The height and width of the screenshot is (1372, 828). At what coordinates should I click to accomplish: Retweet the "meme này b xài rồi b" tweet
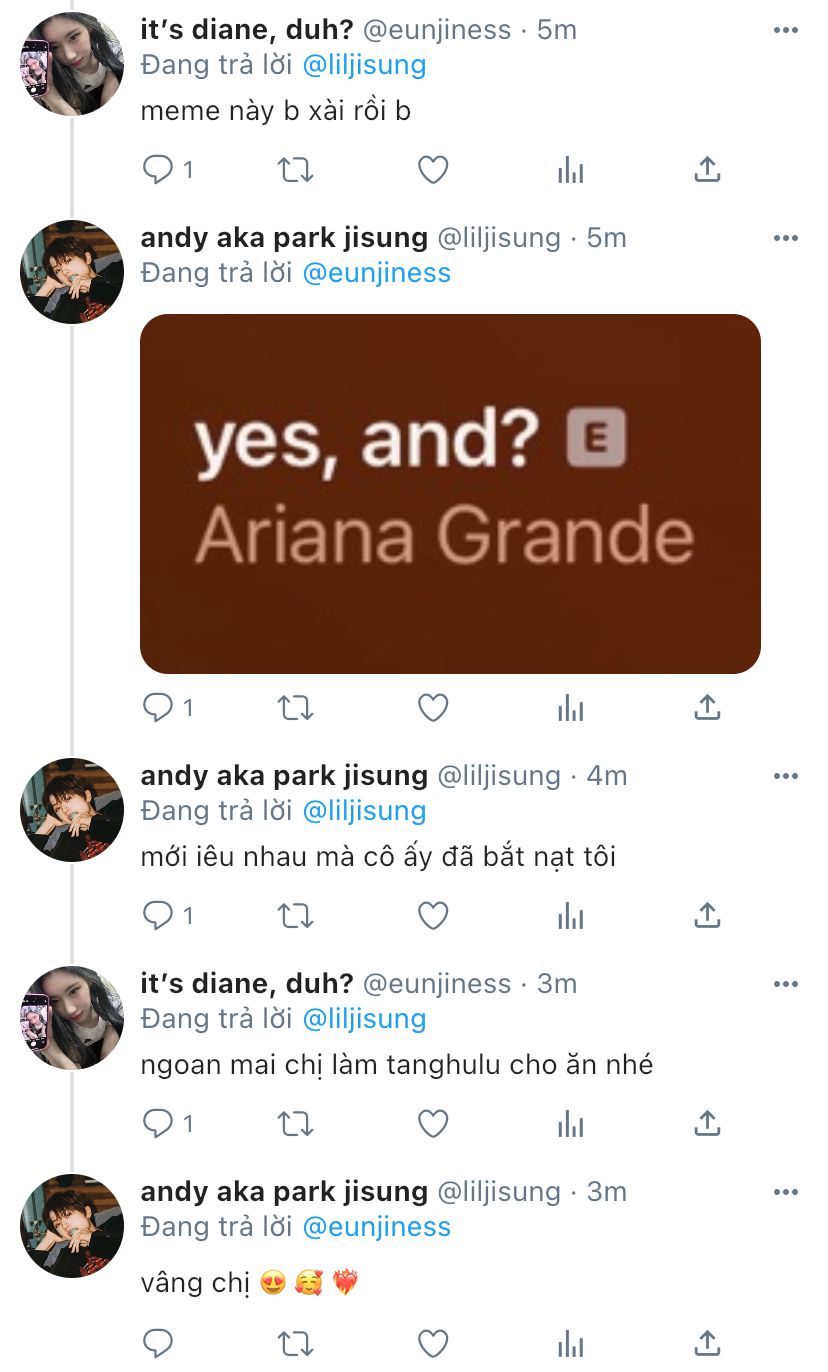tap(295, 170)
